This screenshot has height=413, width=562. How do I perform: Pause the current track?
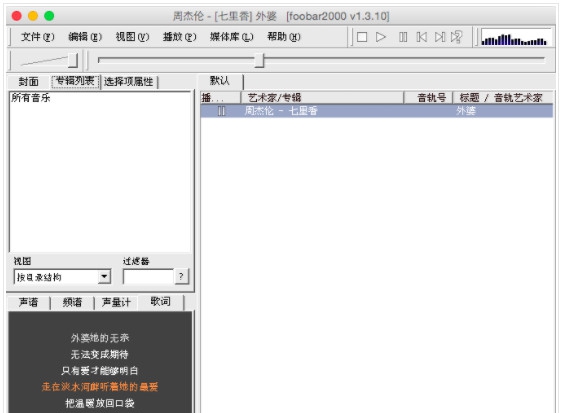(403, 37)
